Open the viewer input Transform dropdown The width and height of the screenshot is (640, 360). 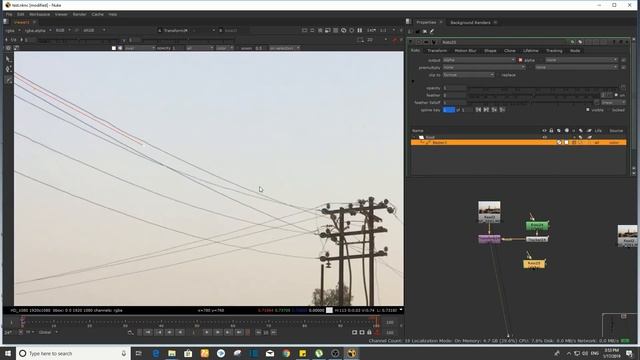click(x=187, y=31)
